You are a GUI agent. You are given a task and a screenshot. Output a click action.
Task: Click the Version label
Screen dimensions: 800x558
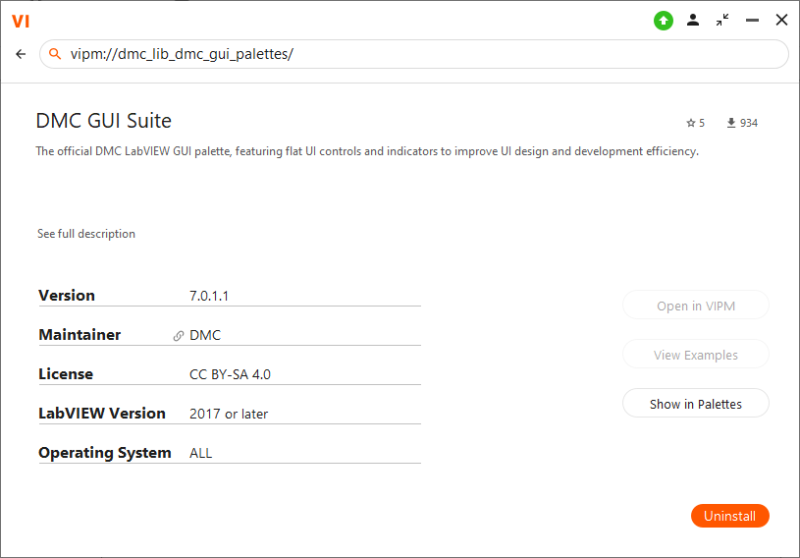67,295
